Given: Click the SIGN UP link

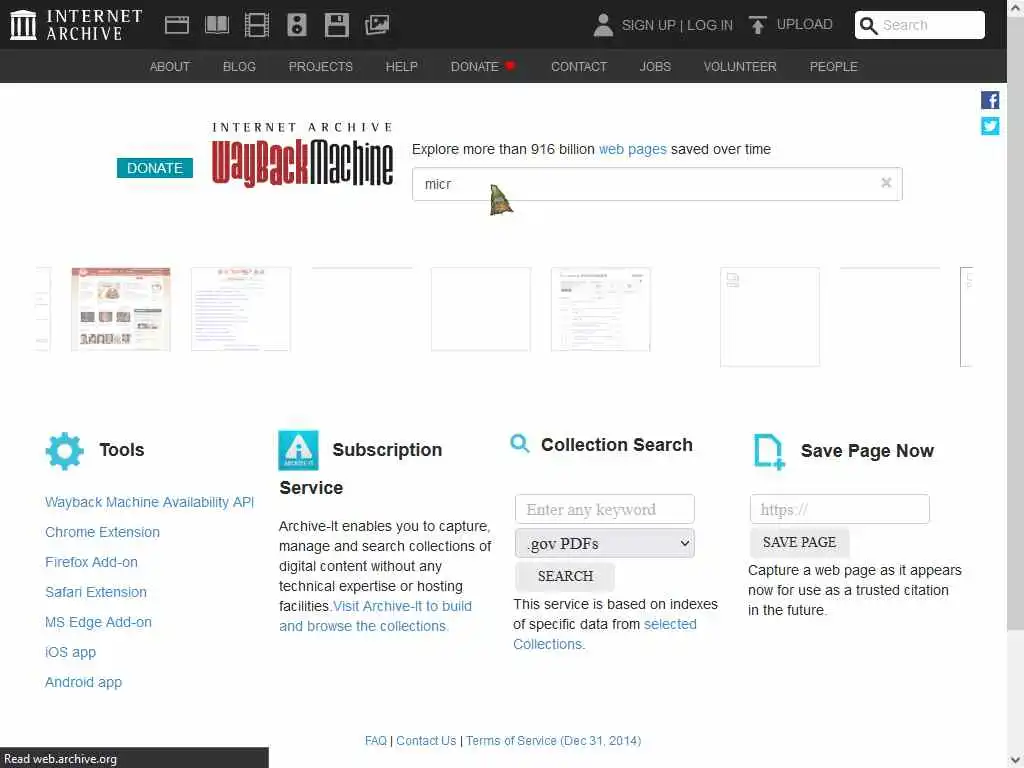Looking at the screenshot, I should tap(648, 25).
